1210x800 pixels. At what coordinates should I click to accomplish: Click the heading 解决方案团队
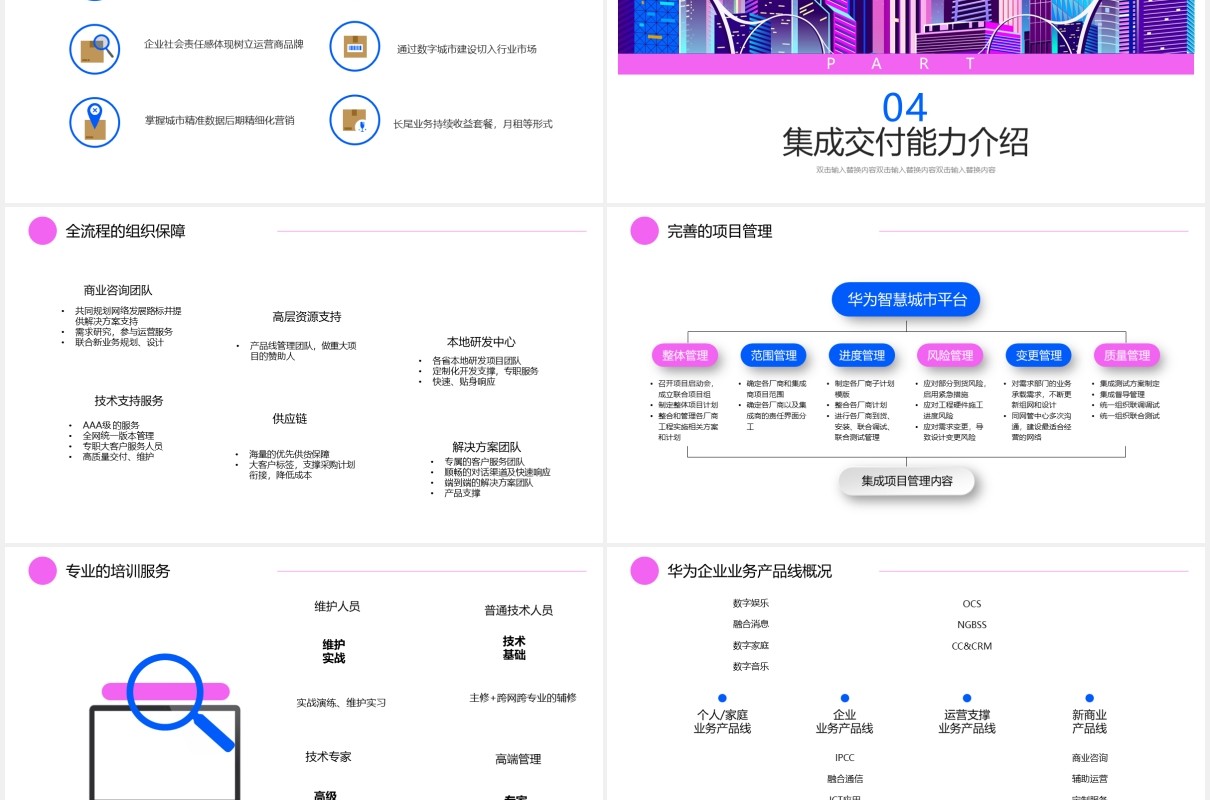click(486, 447)
